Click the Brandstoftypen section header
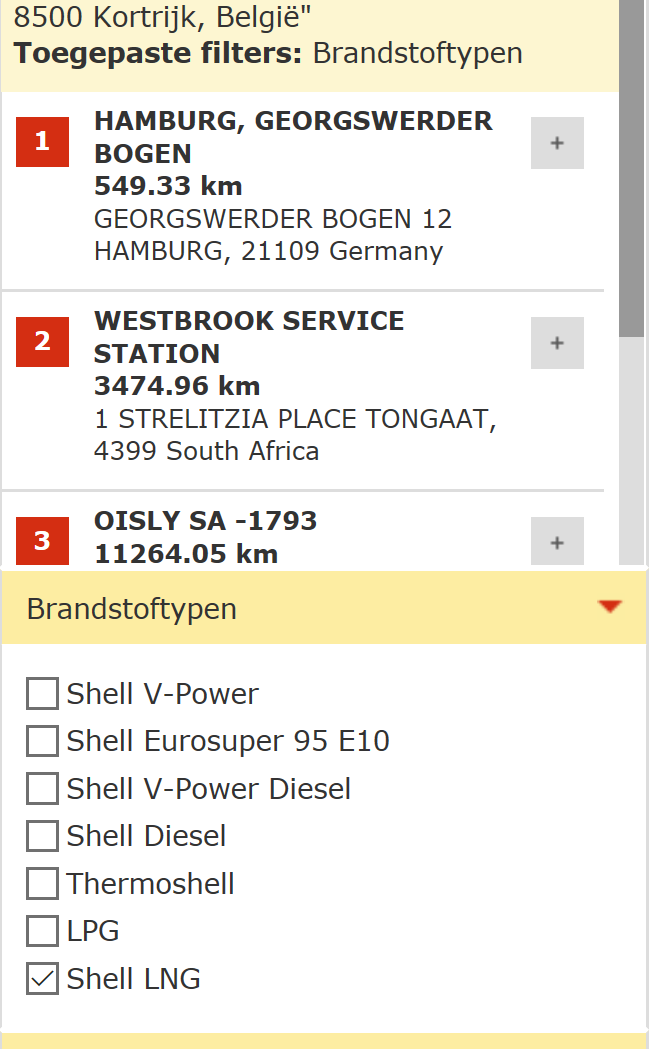Viewport: 660px width, 1049px height. tap(324, 608)
